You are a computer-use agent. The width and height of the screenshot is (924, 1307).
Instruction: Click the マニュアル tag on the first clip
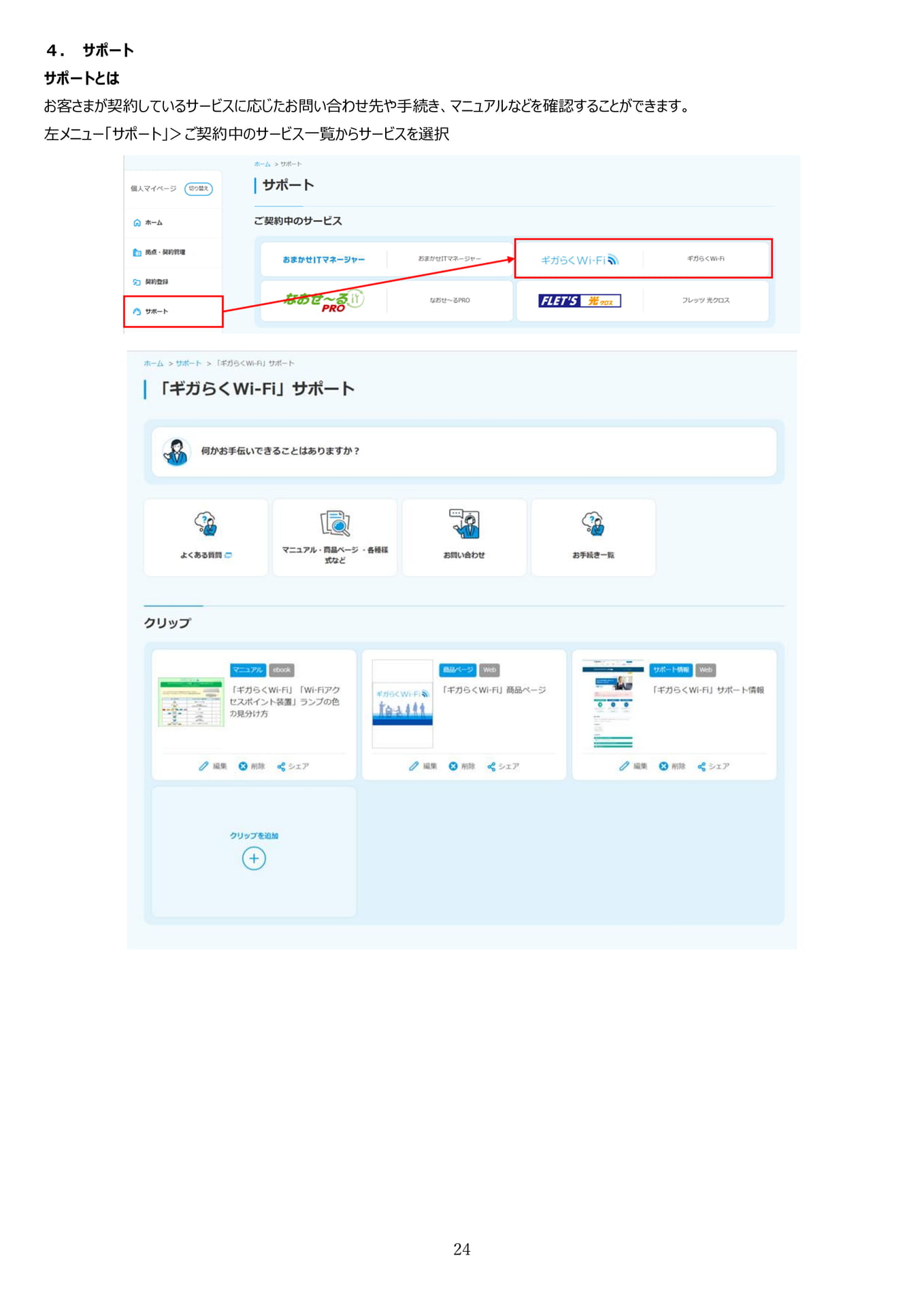tap(248, 670)
